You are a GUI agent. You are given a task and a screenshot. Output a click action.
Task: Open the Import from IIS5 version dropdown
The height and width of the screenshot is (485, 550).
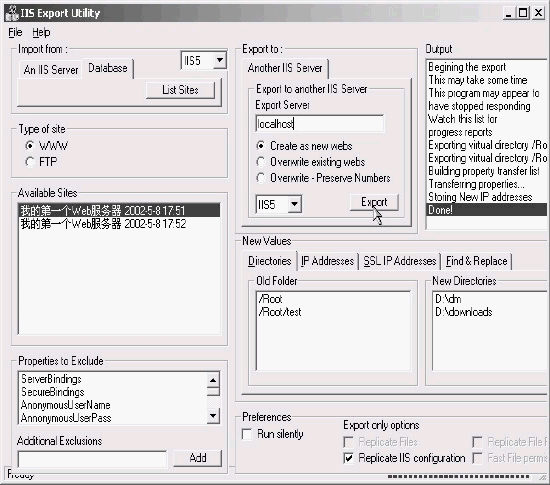pos(220,60)
